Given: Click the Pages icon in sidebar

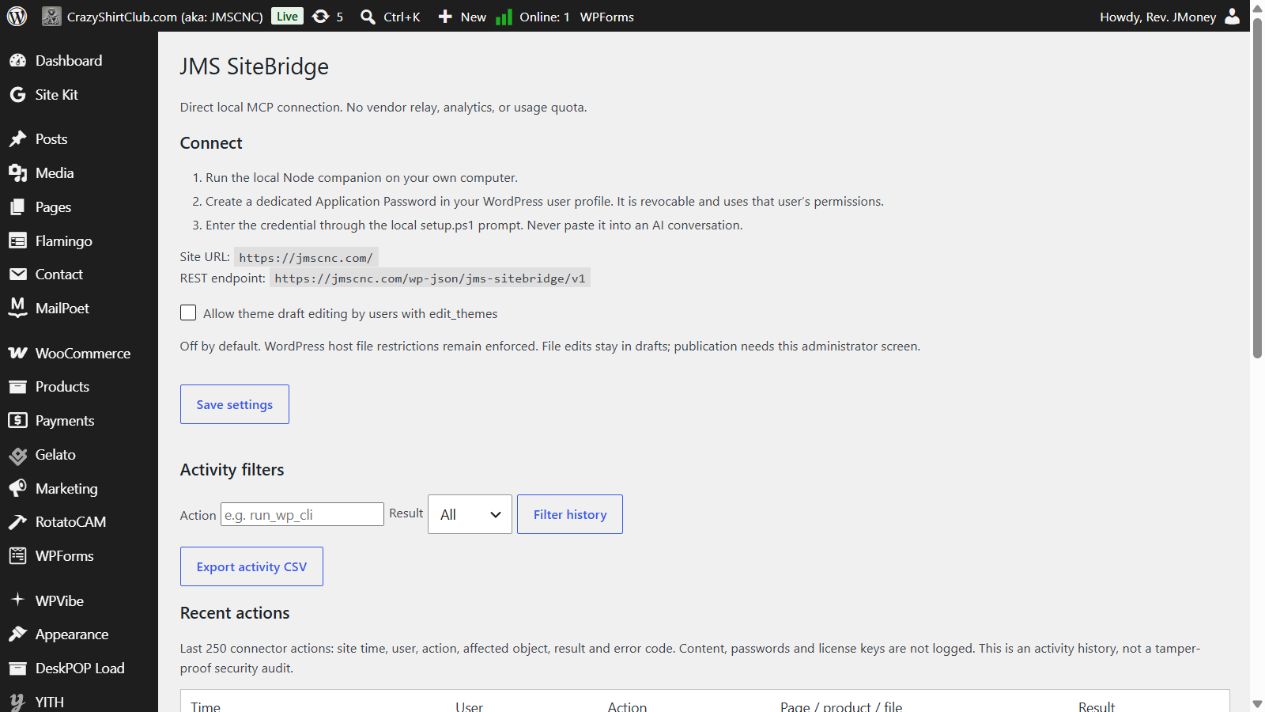Looking at the screenshot, I should (17, 207).
